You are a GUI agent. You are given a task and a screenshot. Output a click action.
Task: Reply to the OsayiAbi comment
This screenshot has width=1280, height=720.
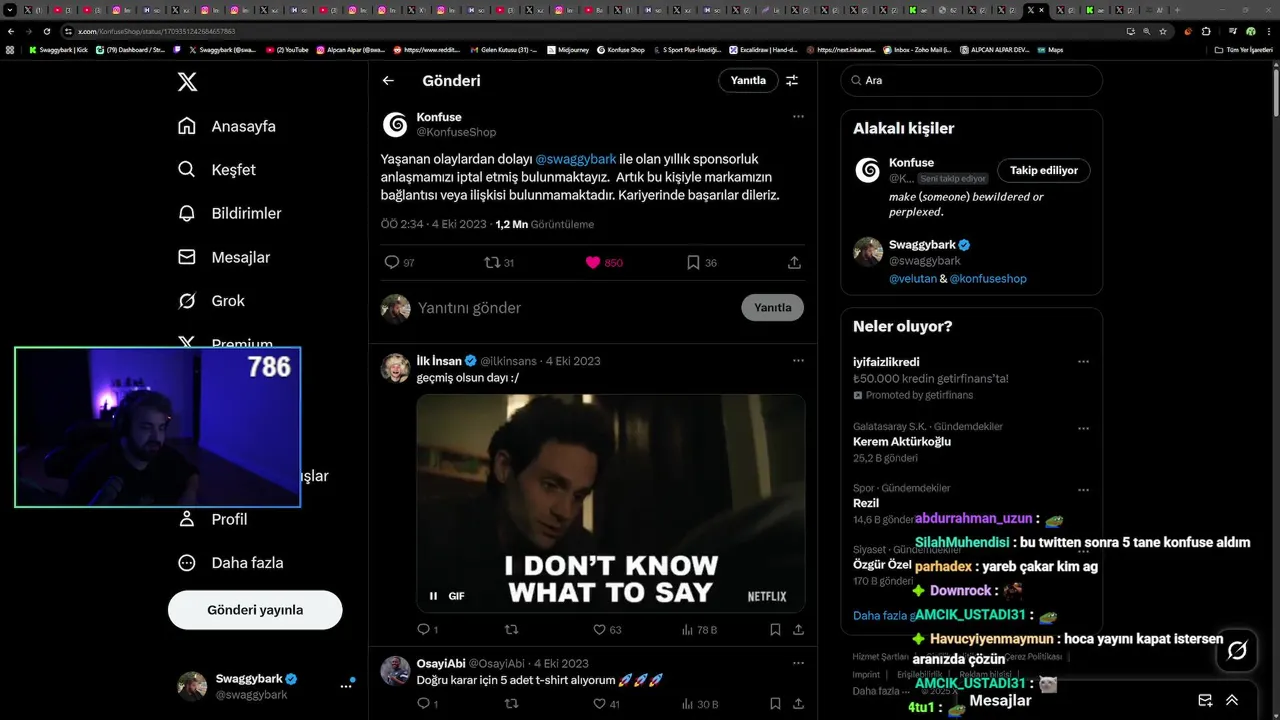[x=423, y=704]
